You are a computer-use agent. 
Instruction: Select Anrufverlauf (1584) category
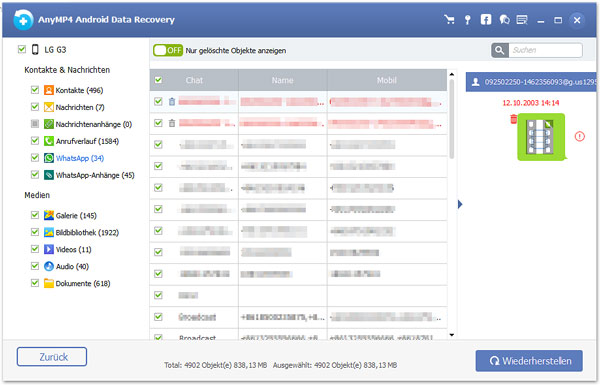point(87,141)
